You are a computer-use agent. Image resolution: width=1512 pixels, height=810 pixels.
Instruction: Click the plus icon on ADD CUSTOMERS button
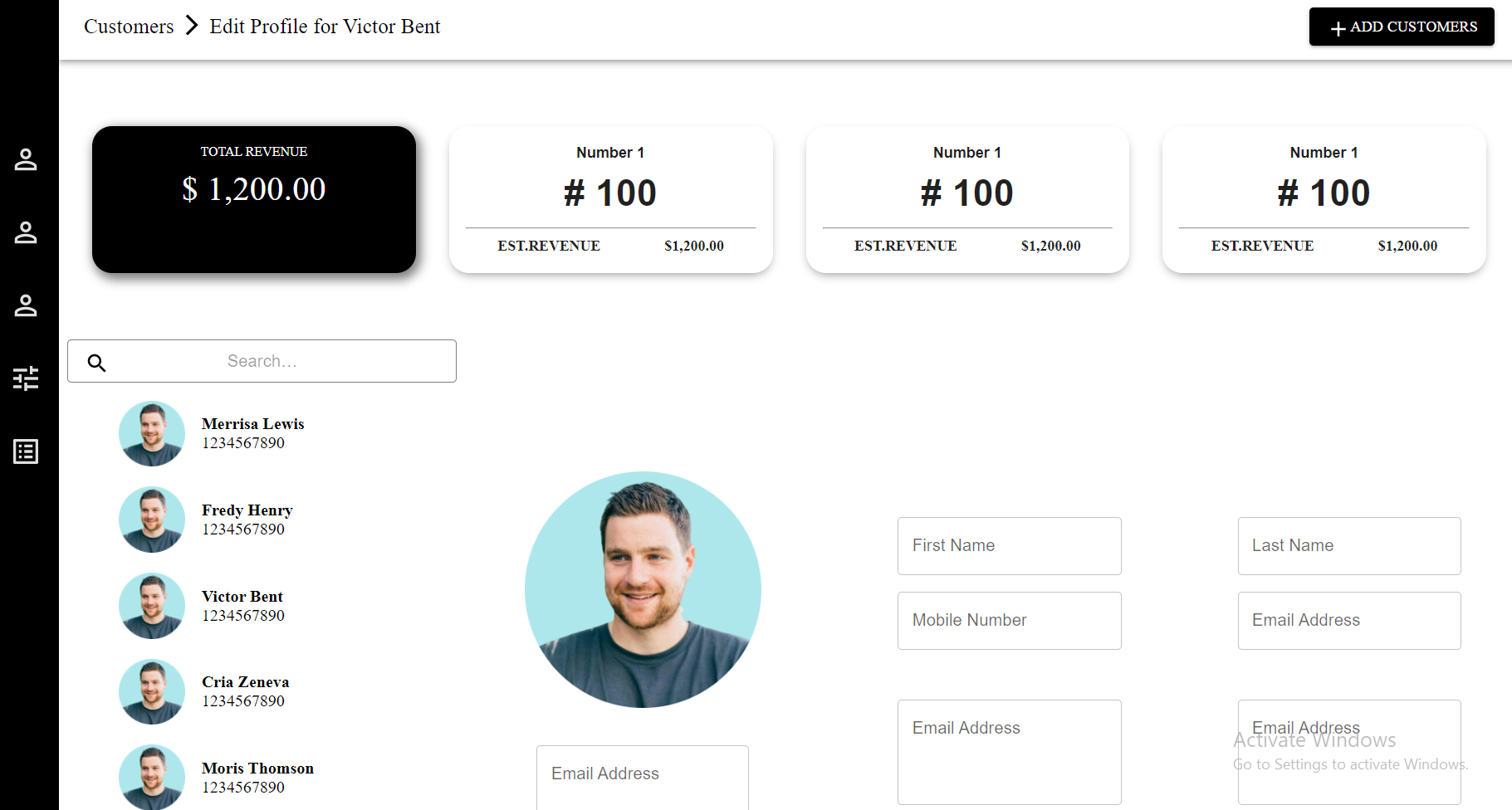tap(1337, 27)
